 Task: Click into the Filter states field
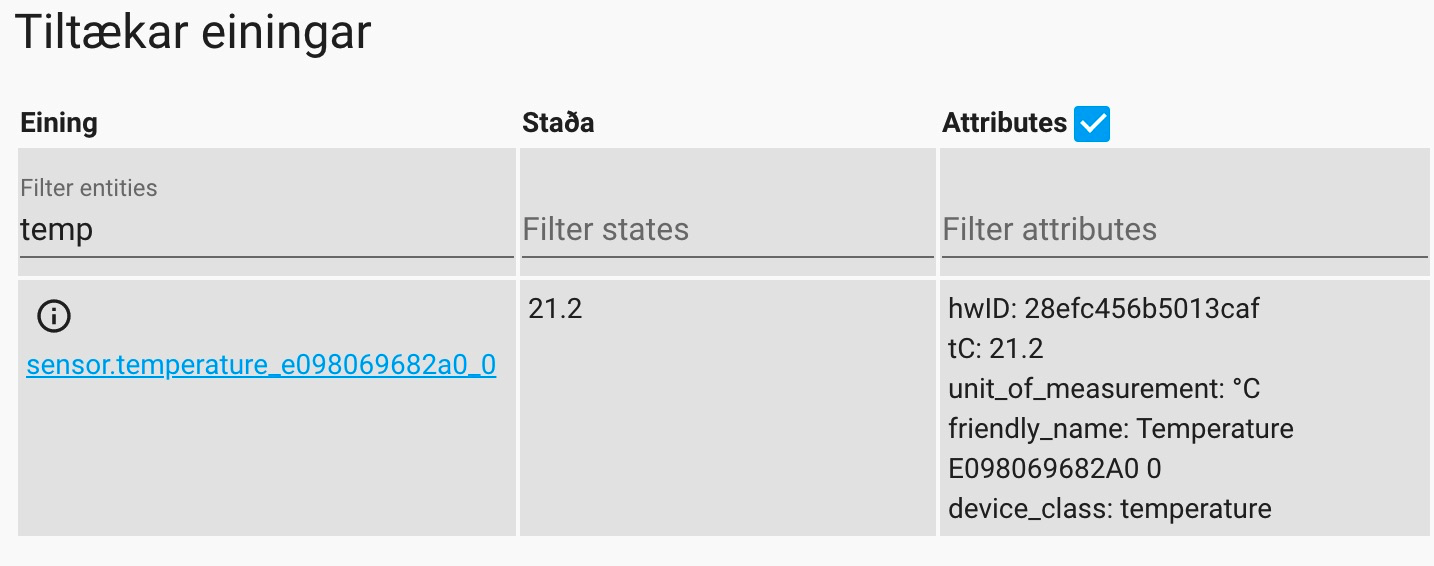726,230
